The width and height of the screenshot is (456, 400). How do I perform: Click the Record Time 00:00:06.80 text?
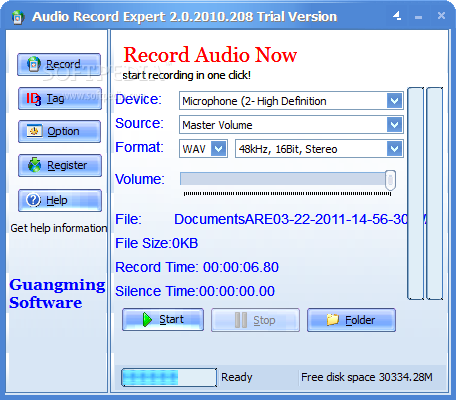coord(197,267)
